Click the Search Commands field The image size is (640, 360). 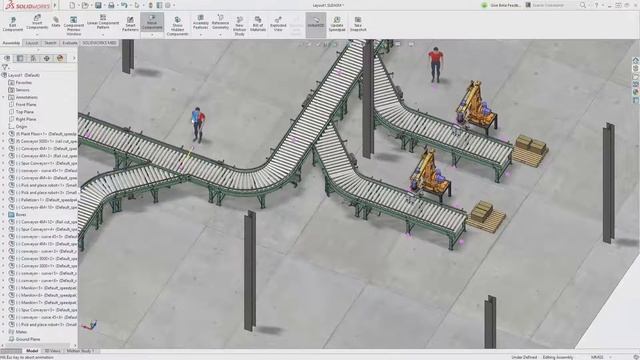pos(551,5)
